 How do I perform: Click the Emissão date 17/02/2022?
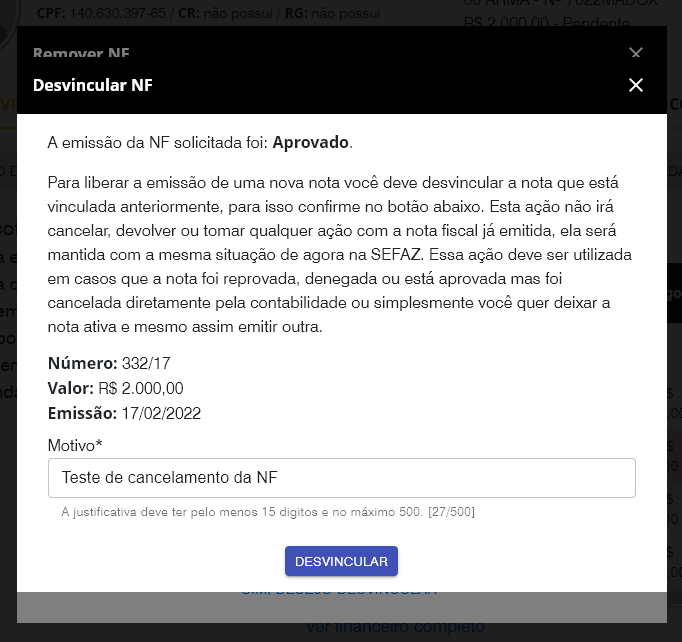point(161,413)
